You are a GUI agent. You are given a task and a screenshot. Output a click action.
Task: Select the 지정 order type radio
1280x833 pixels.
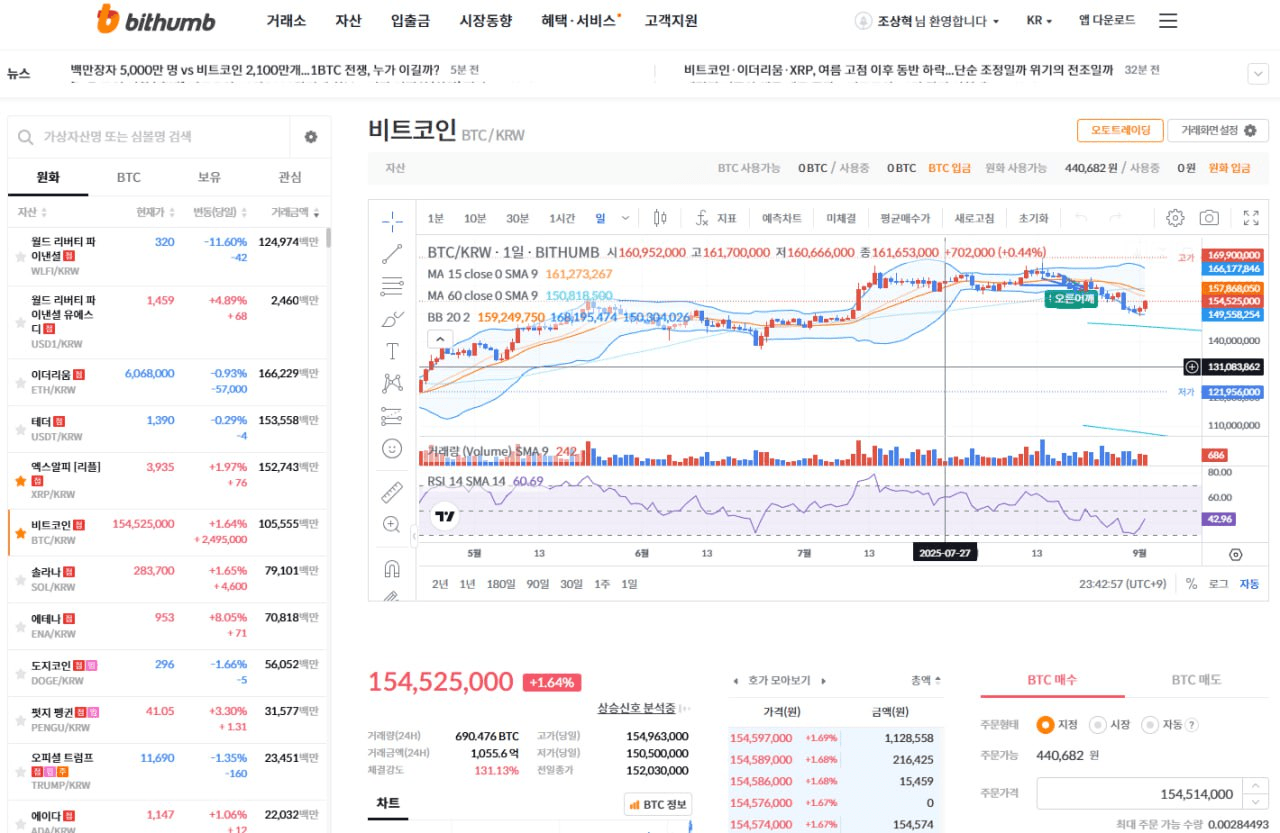1045,724
